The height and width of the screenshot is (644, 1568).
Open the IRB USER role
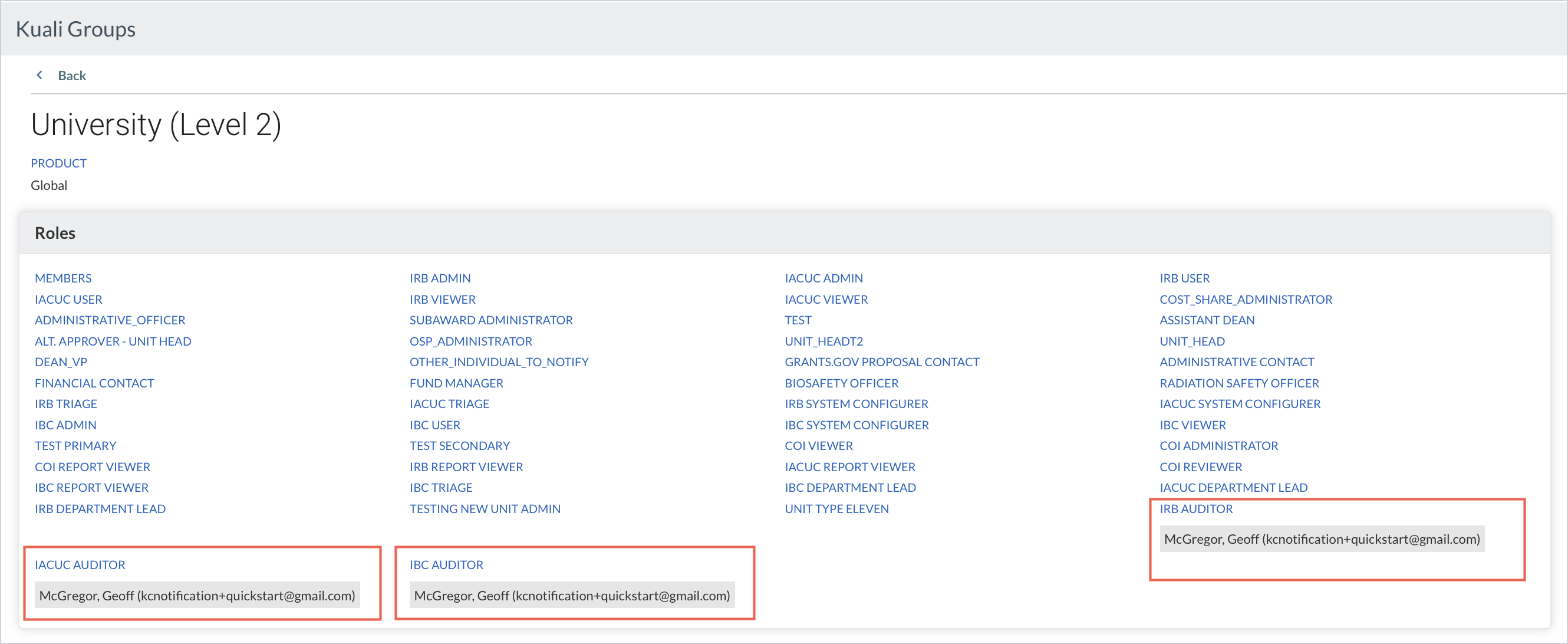[x=1184, y=278]
